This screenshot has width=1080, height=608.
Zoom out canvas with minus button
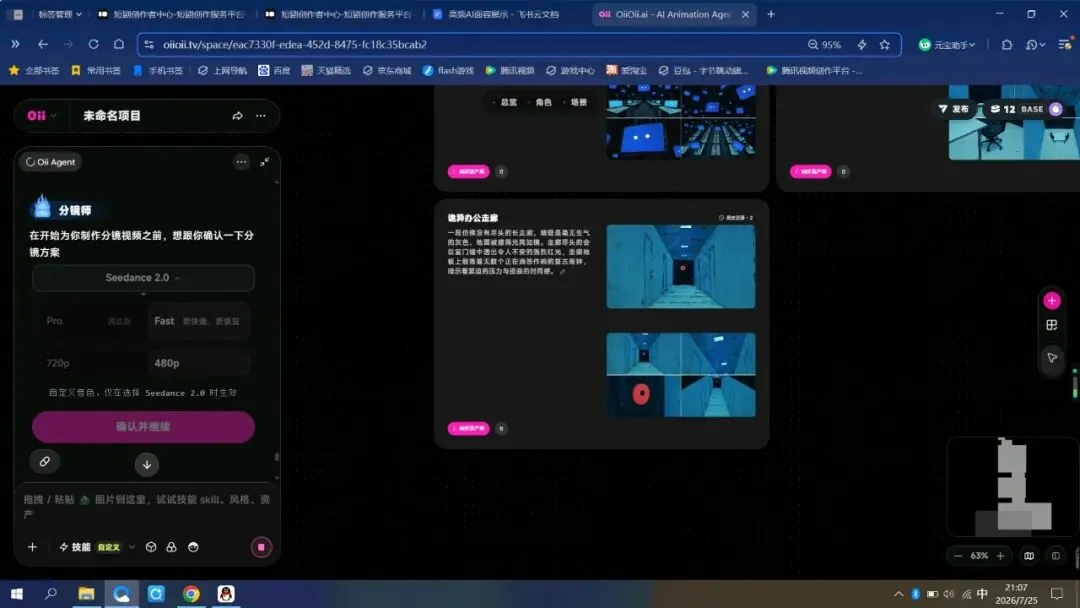pyautogui.click(x=958, y=556)
